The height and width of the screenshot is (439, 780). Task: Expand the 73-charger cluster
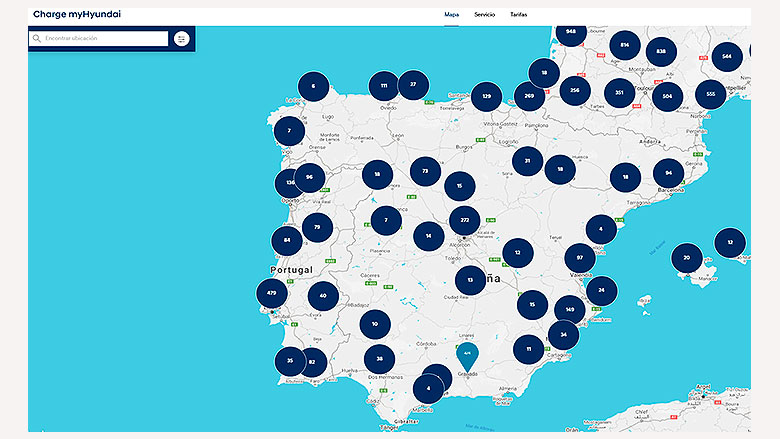click(425, 172)
